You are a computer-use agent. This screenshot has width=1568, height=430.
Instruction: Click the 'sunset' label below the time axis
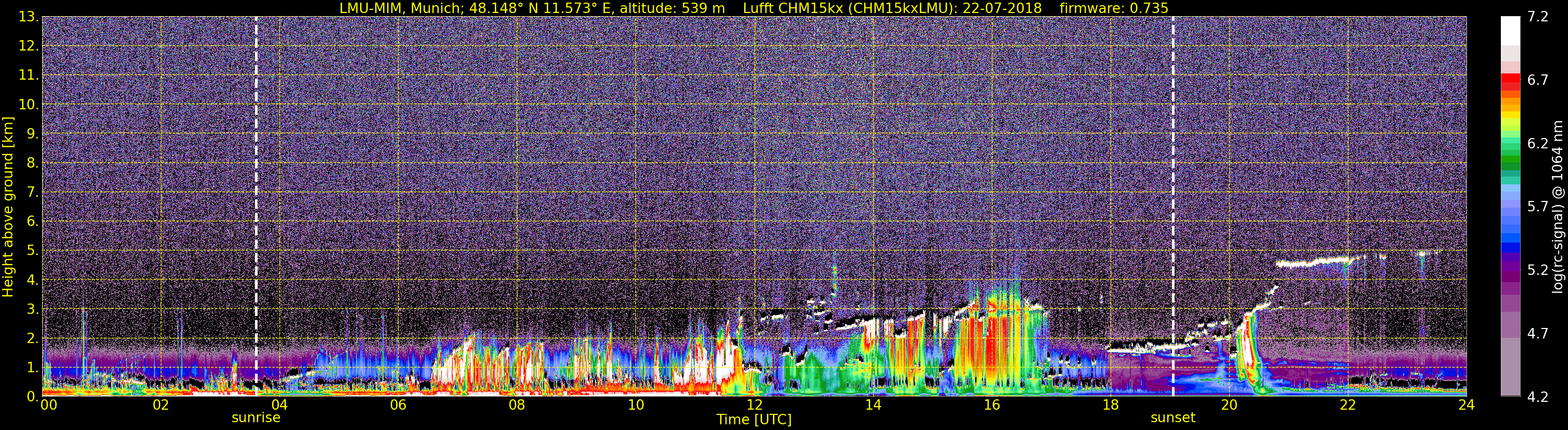pyautogui.click(x=1172, y=418)
